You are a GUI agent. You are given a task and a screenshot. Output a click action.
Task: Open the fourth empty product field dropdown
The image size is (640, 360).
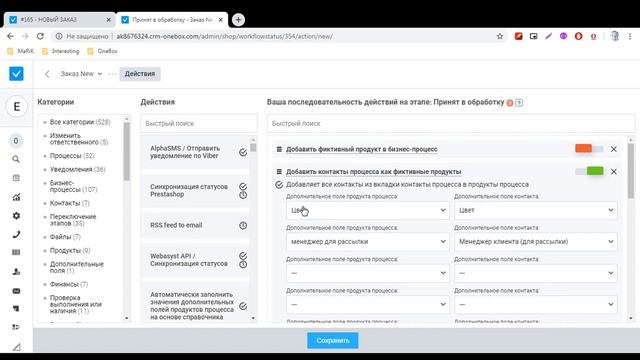(367, 304)
